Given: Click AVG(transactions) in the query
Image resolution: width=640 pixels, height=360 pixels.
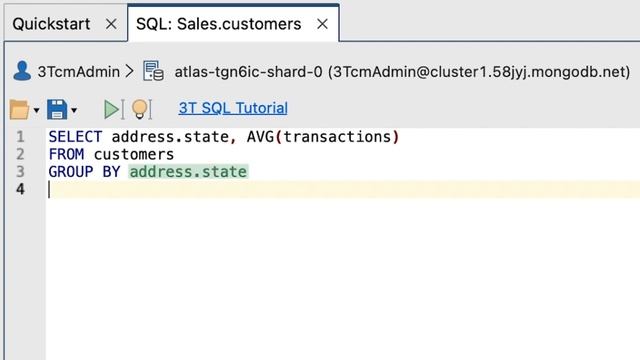Looking at the screenshot, I should [323, 137].
